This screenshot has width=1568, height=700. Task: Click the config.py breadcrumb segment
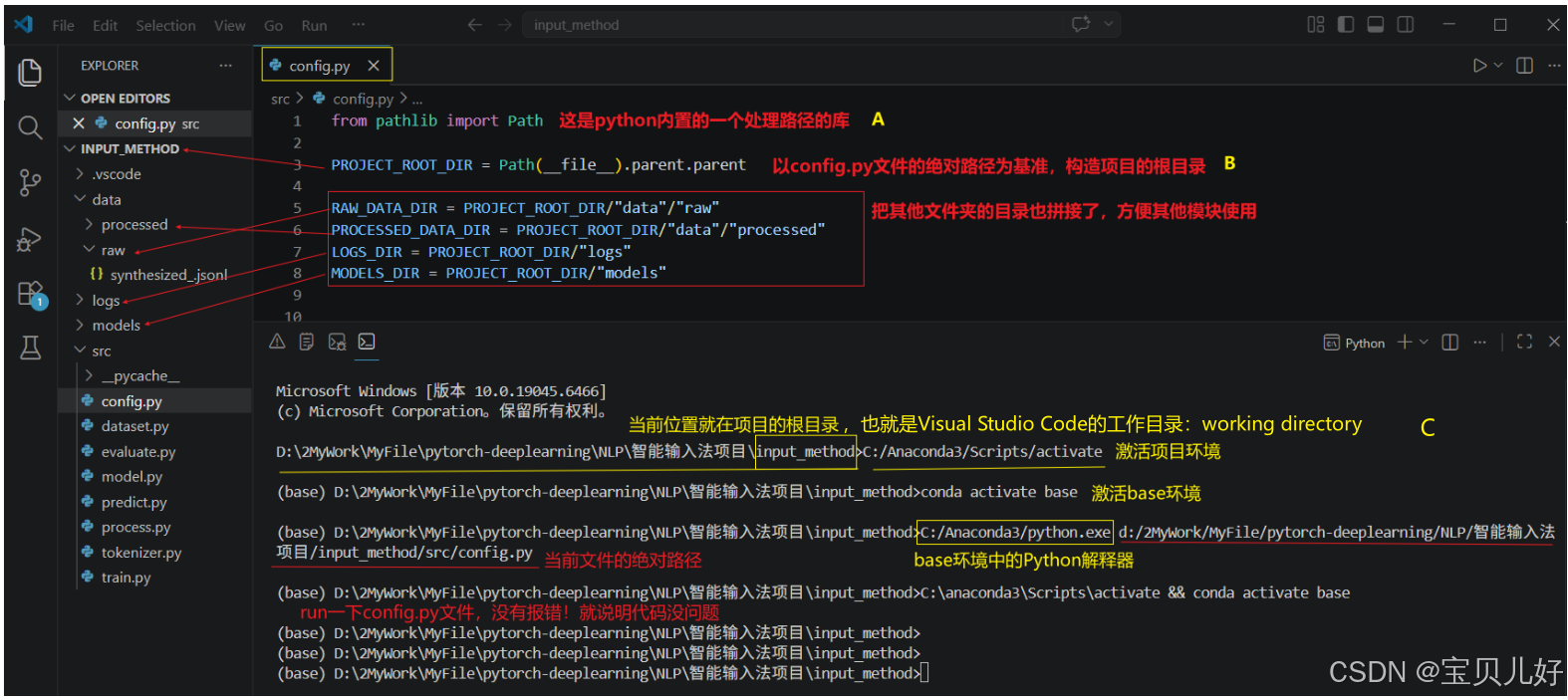point(363,99)
